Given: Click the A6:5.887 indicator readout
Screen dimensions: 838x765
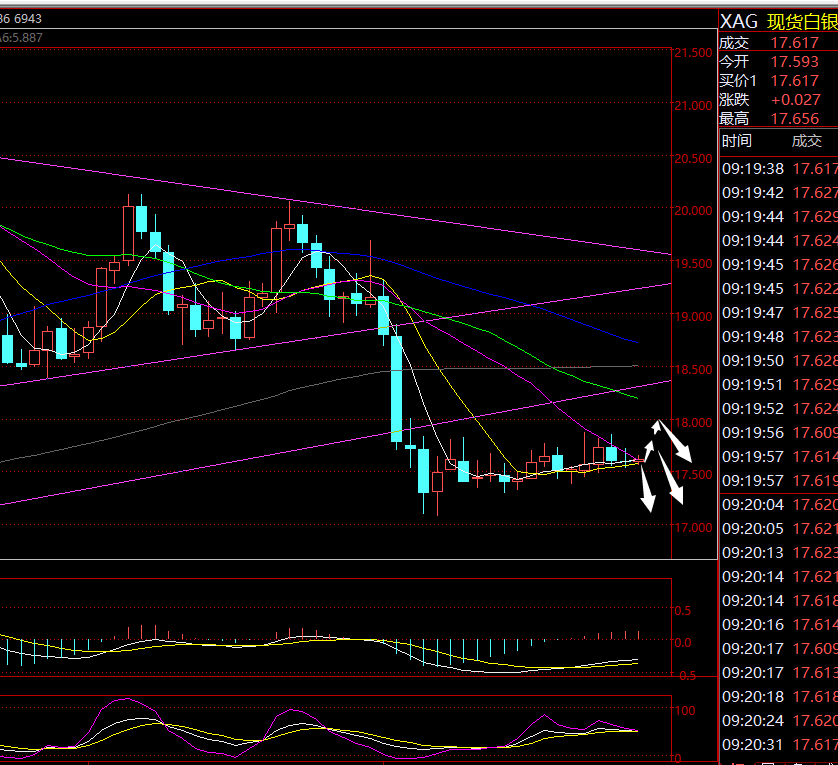Looking at the screenshot, I should 22,37.
